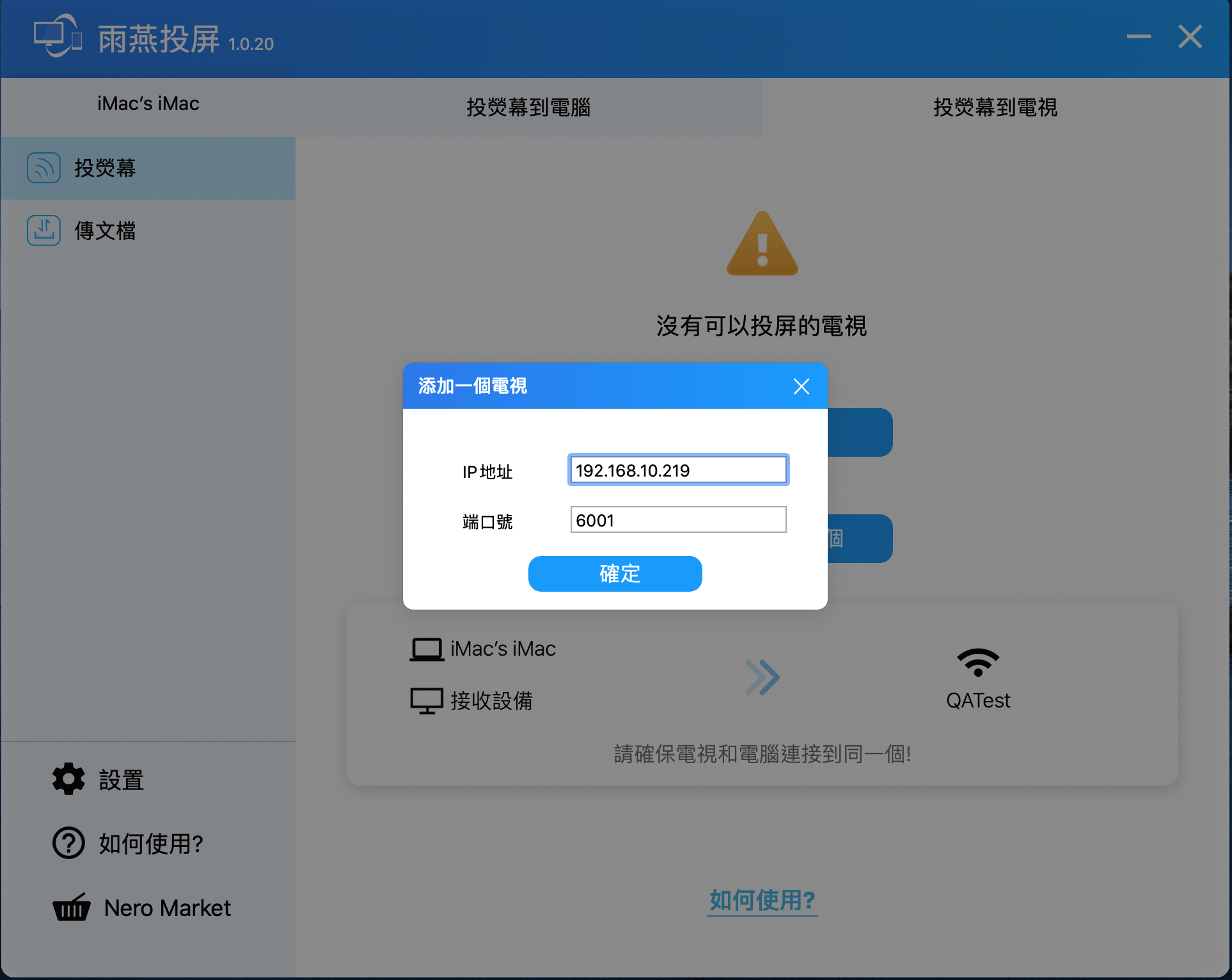Image resolution: width=1232 pixels, height=980 pixels.
Task: Click the question mark help icon
Action: (68, 843)
